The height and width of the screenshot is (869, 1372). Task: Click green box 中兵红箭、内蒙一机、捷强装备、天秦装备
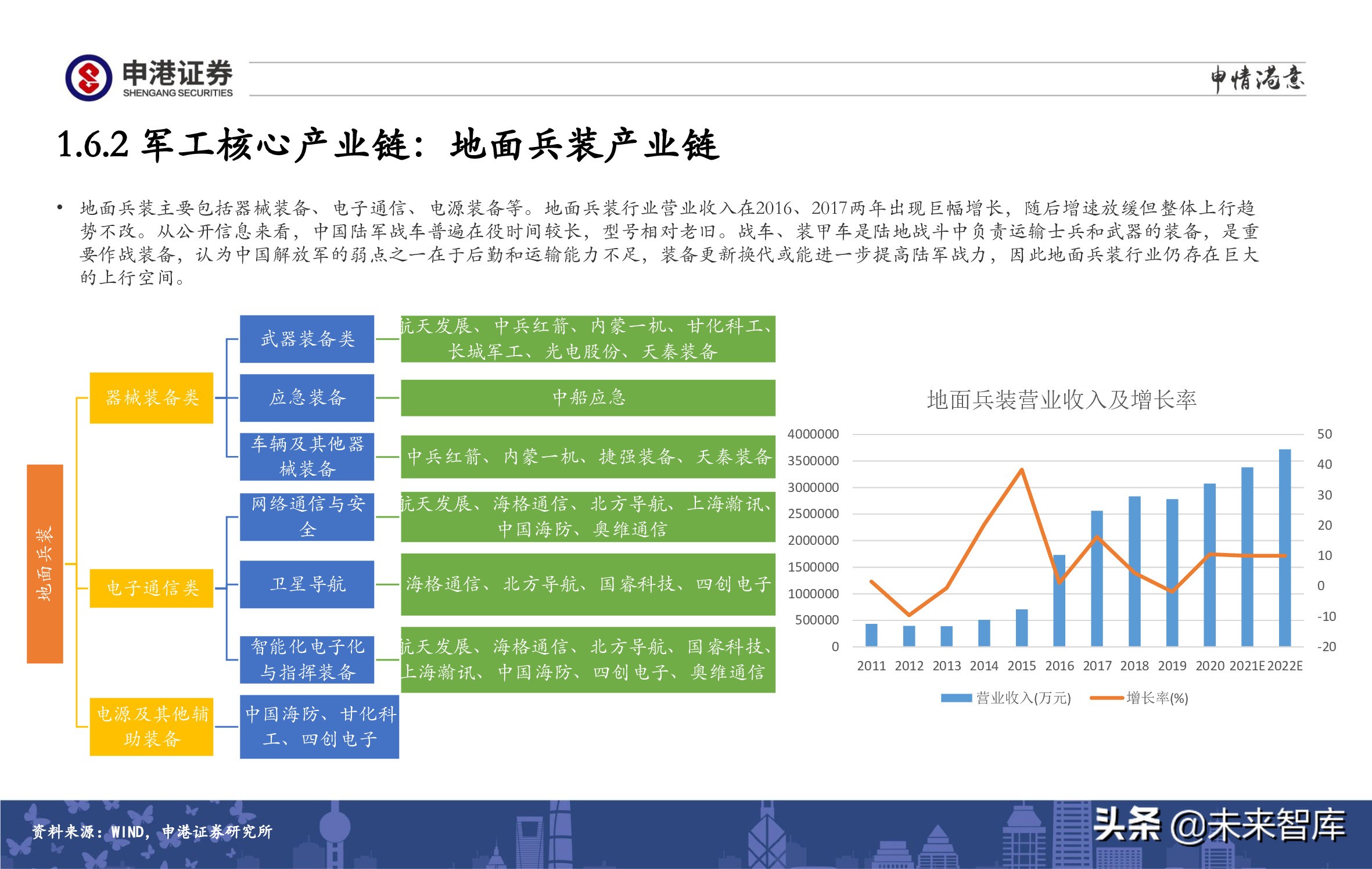pyautogui.click(x=588, y=457)
